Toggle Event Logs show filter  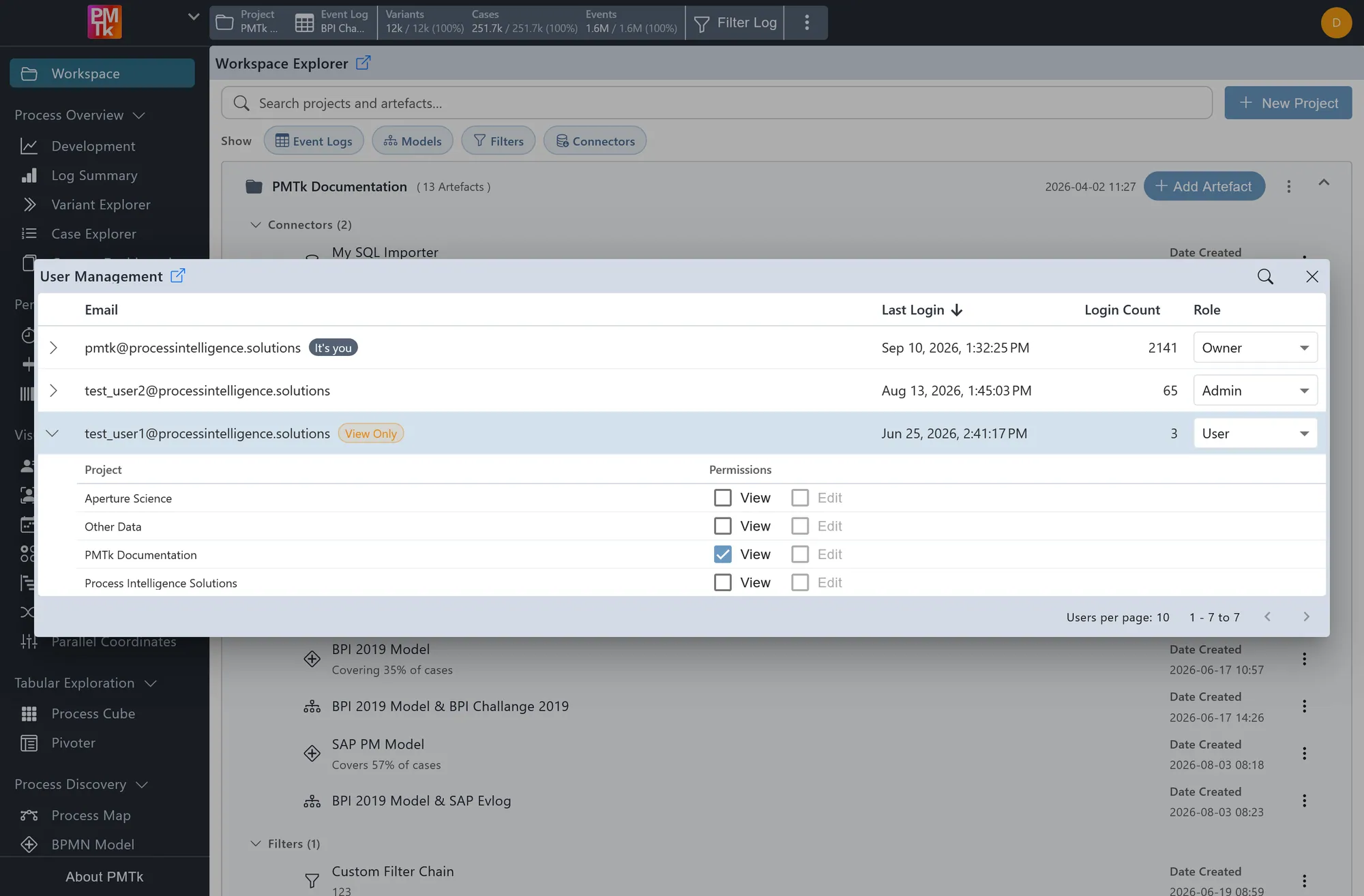coord(314,140)
